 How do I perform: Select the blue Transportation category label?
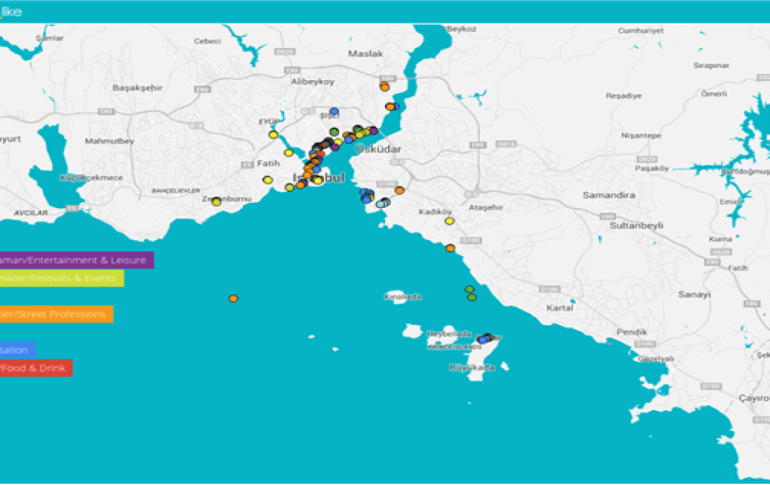click(18, 350)
